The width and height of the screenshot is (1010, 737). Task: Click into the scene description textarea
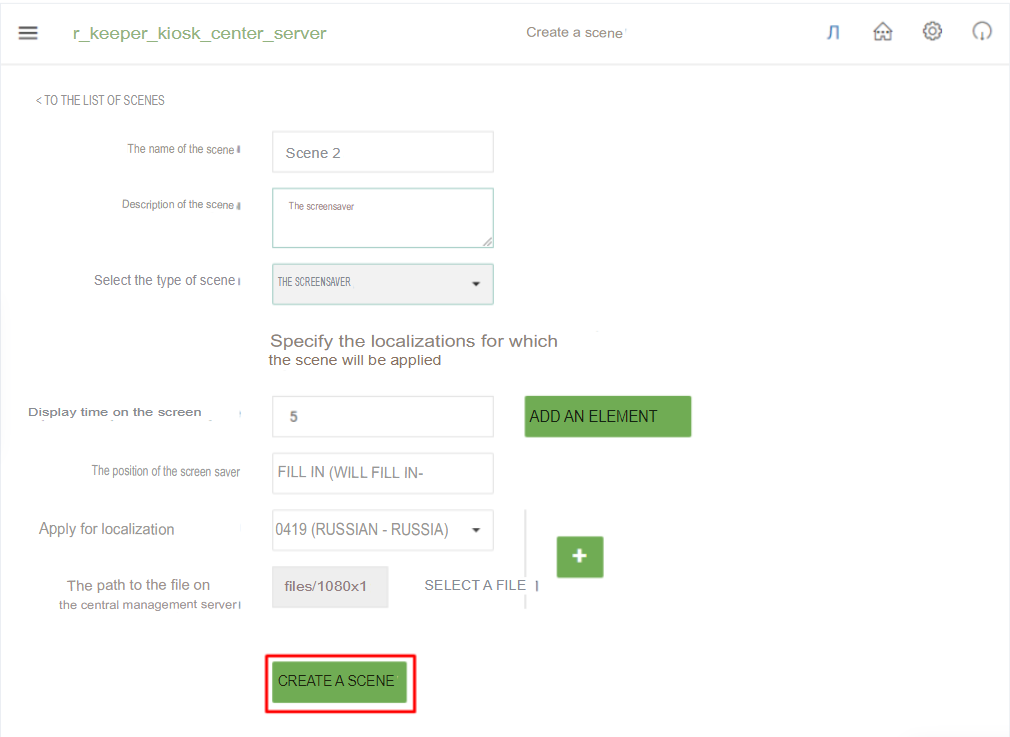pos(380,215)
